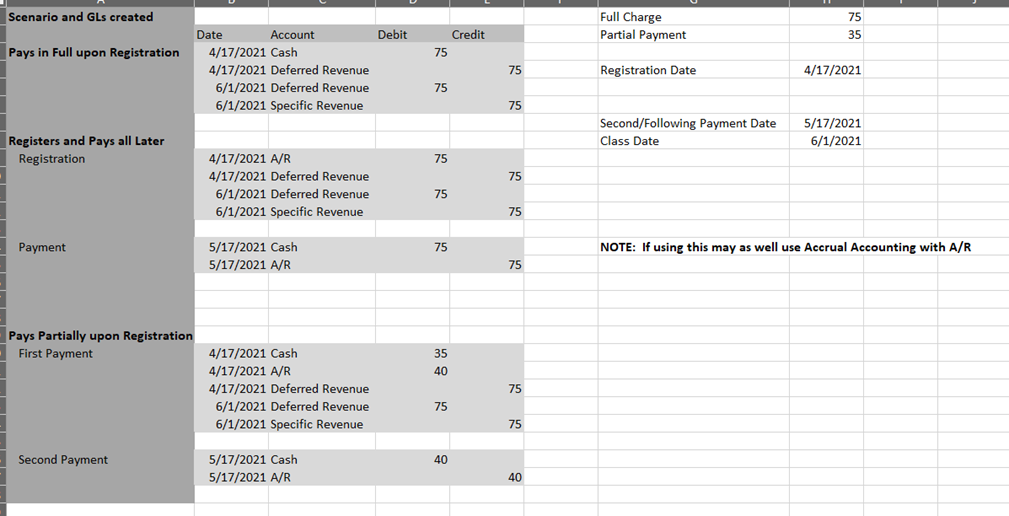Select 'Cash' account in the Payment row
Screen dimensions: 1009x516
click(322, 247)
